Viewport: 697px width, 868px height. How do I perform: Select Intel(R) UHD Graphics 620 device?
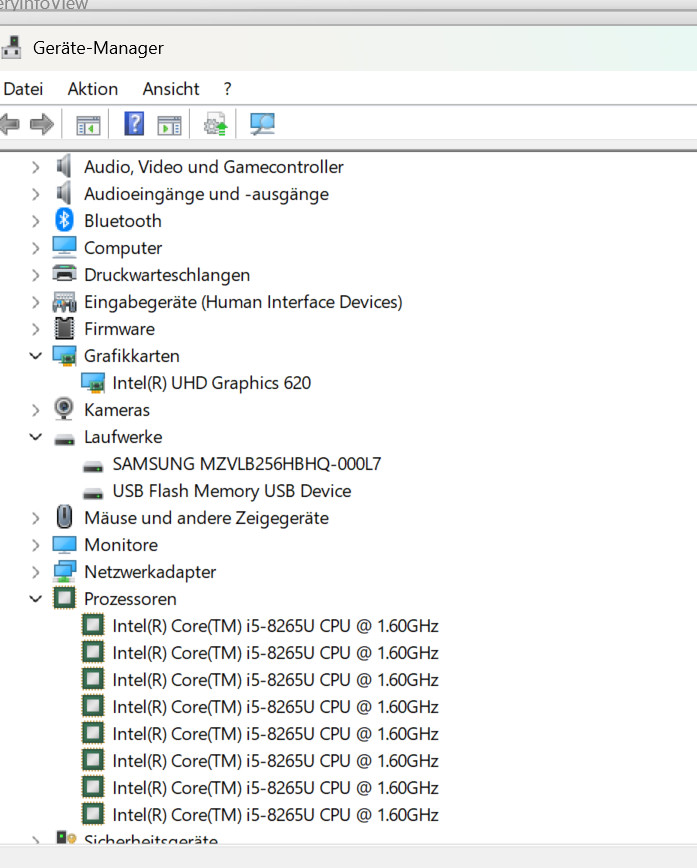click(x=211, y=383)
